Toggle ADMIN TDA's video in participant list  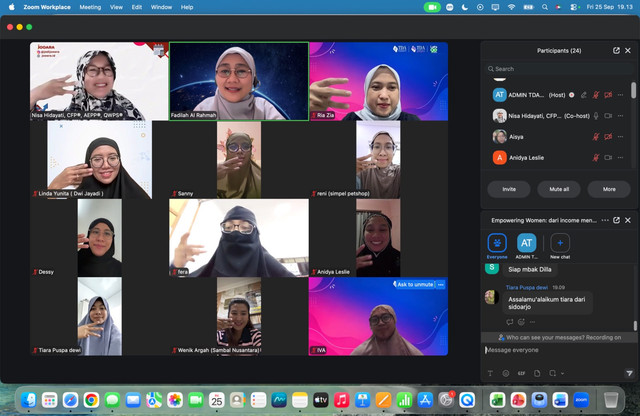(x=608, y=95)
